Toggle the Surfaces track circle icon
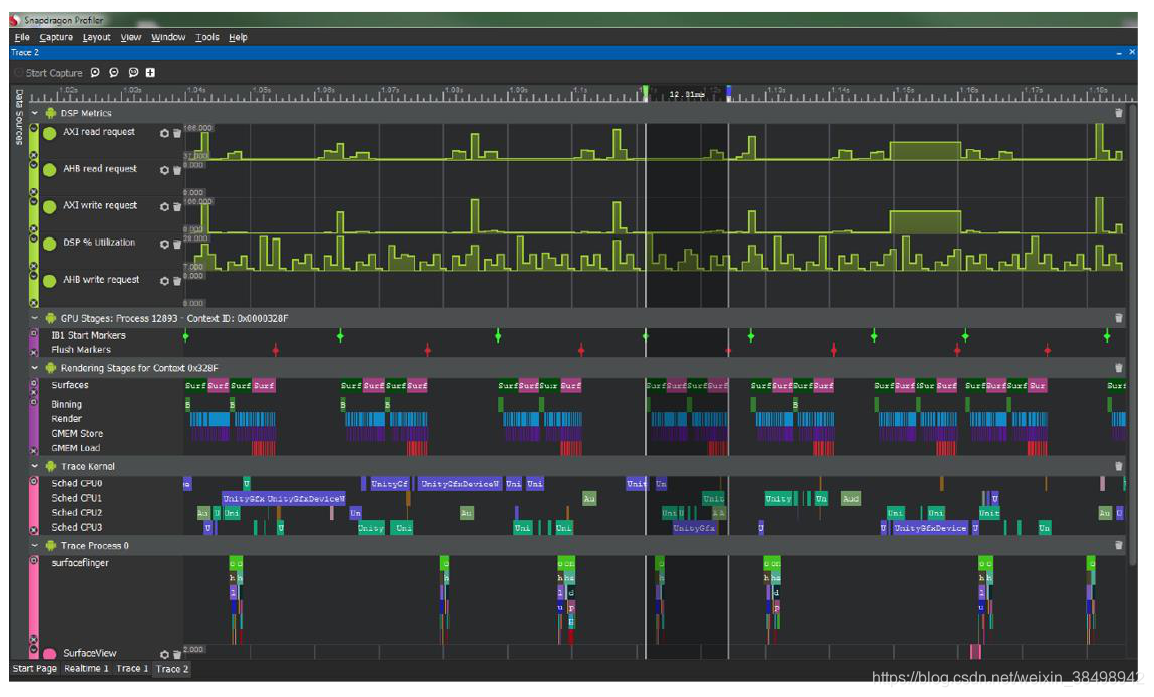The width and height of the screenshot is (1154, 697). (33, 383)
